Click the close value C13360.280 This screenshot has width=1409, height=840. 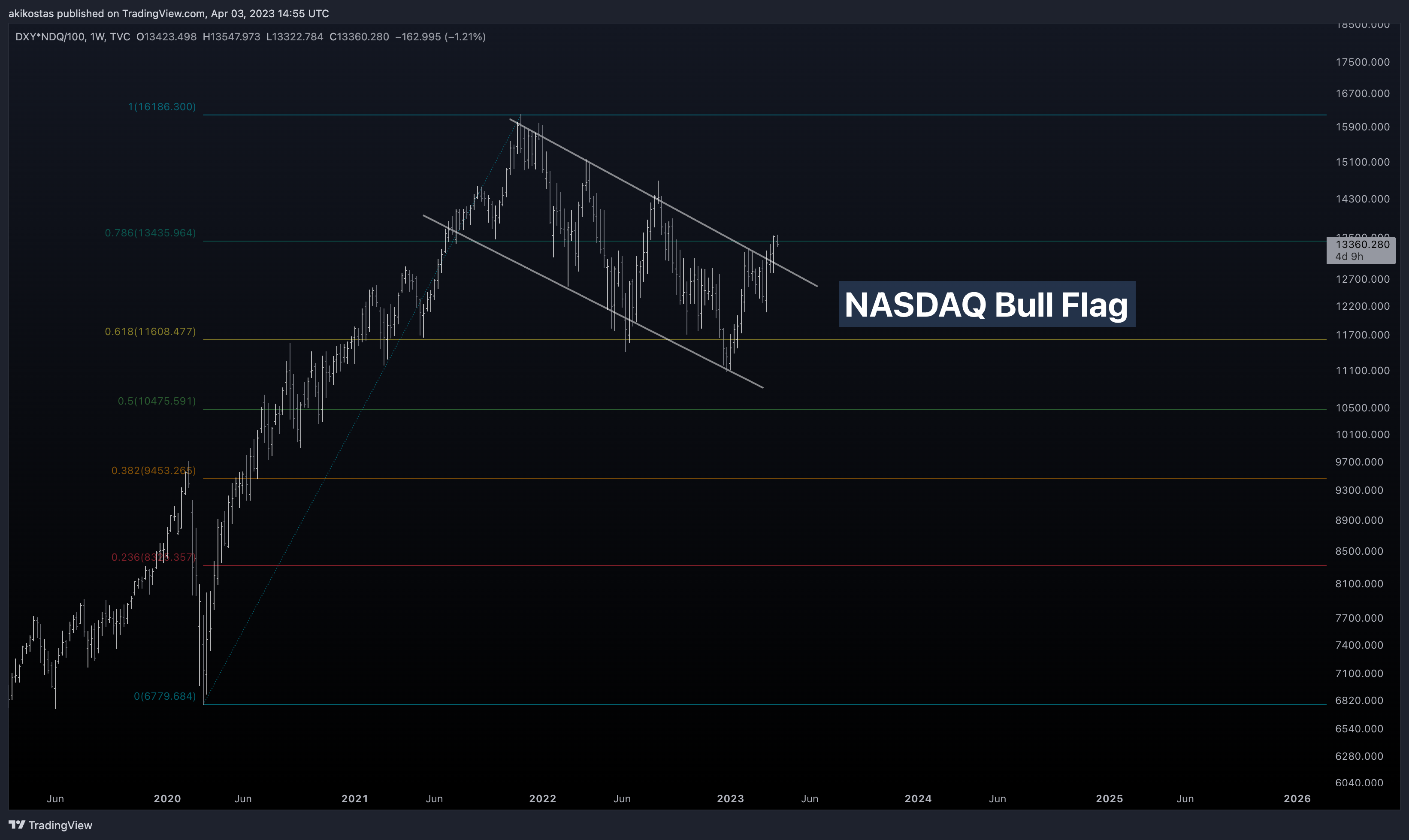(360, 37)
